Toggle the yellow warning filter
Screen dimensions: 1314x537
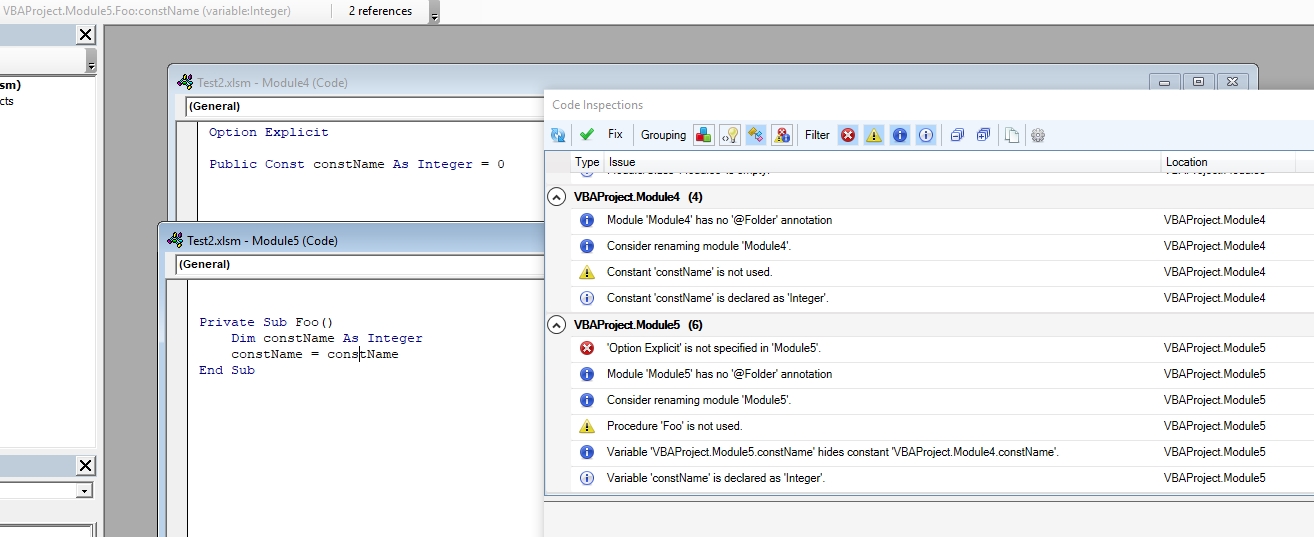pyautogui.click(x=874, y=135)
